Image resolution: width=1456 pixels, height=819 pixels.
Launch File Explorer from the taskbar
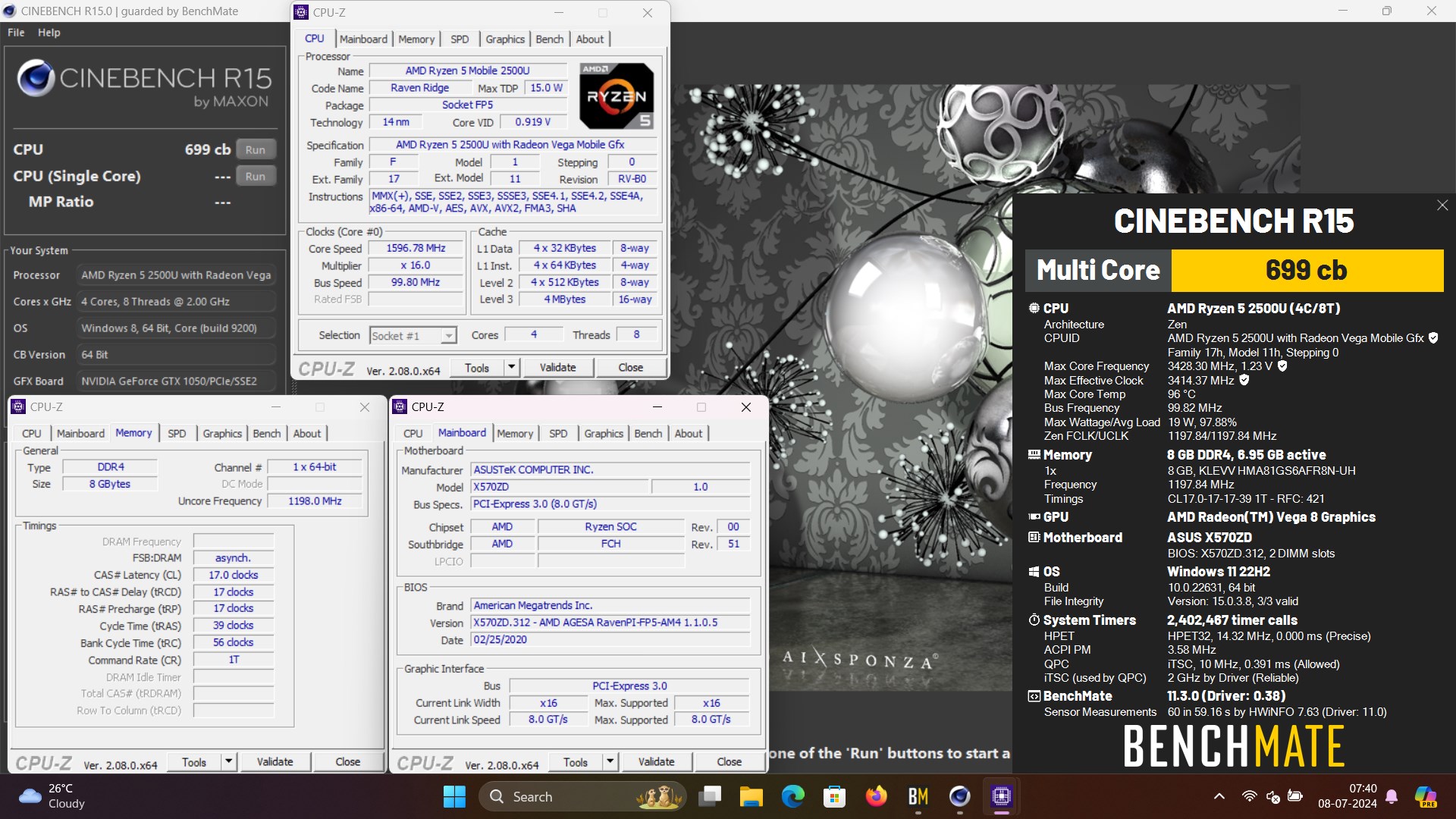[x=752, y=796]
